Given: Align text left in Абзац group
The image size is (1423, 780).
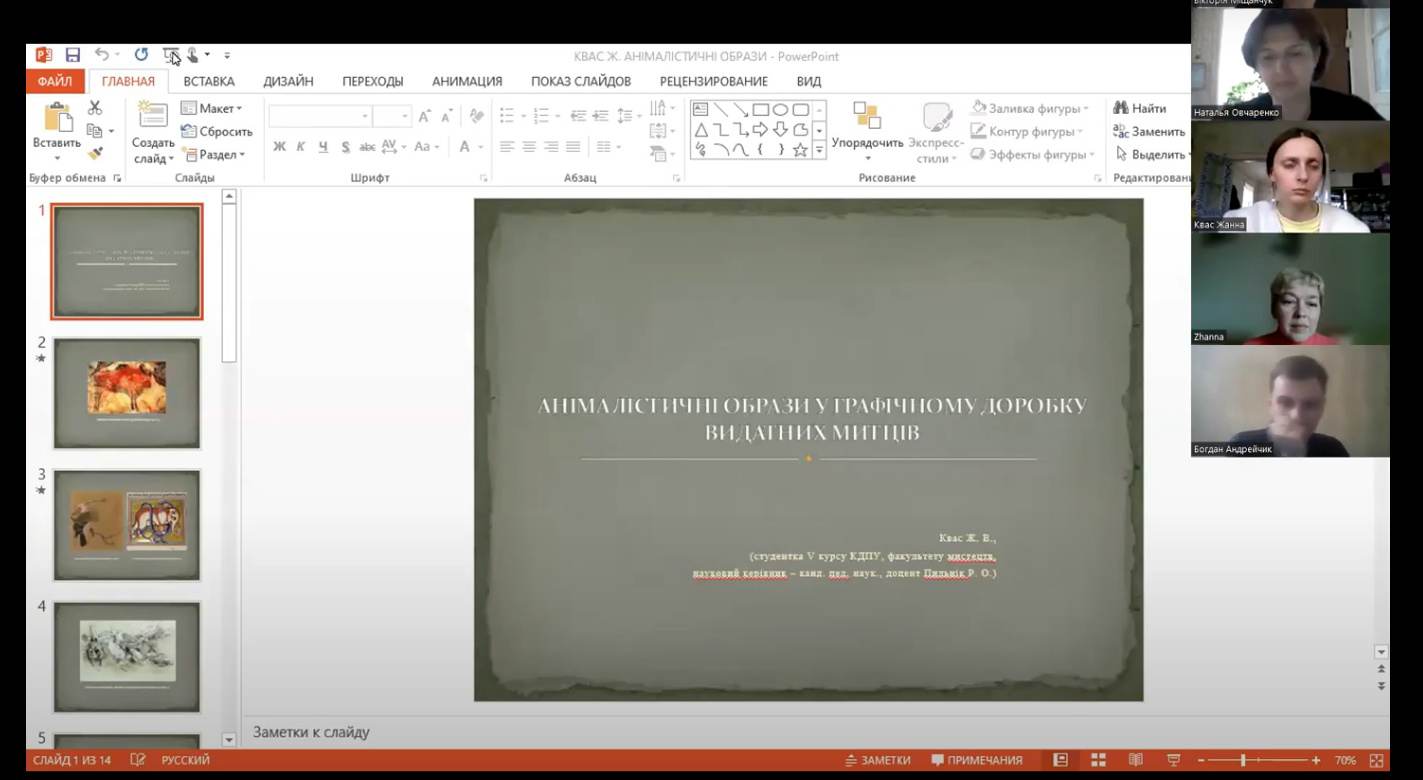Looking at the screenshot, I should (x=507, y=147).
